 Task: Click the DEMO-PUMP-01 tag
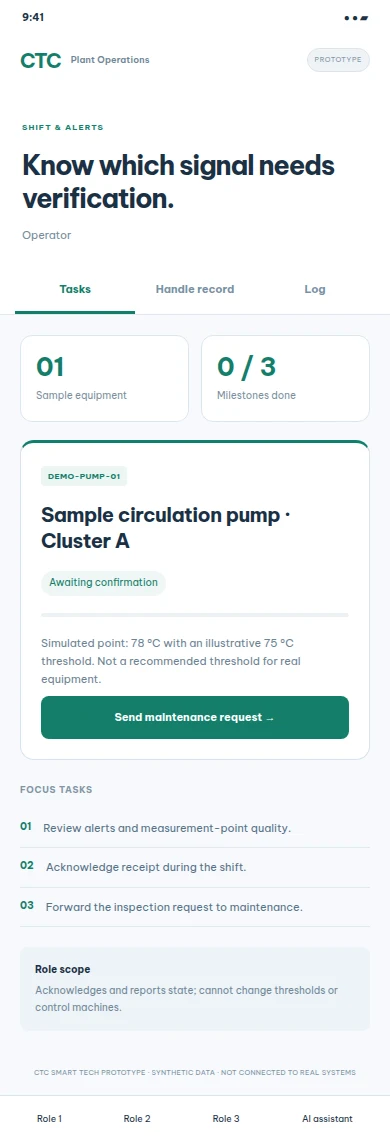[84, 477]
